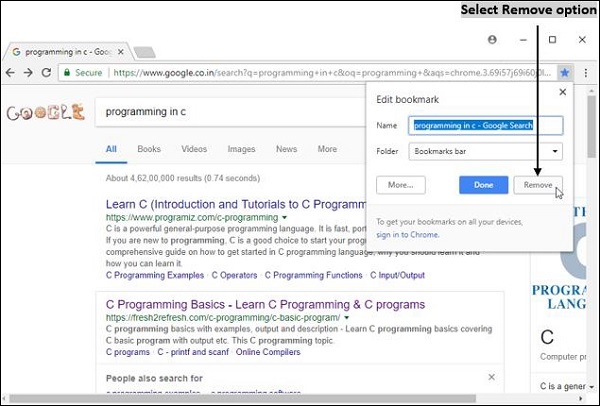Close the Edit bookmark popup
The width and height of the screenshot is (600, 406).
click(x=562, y=92)
